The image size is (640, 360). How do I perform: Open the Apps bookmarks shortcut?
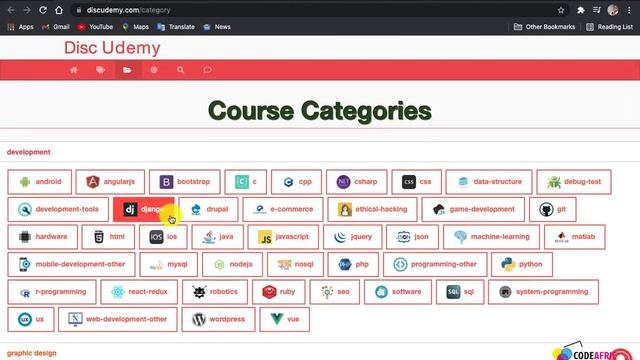coord(20,27)
